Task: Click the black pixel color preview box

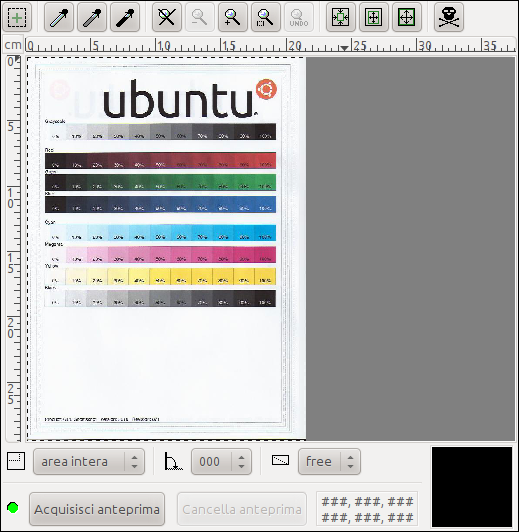Action: (472, 487)
